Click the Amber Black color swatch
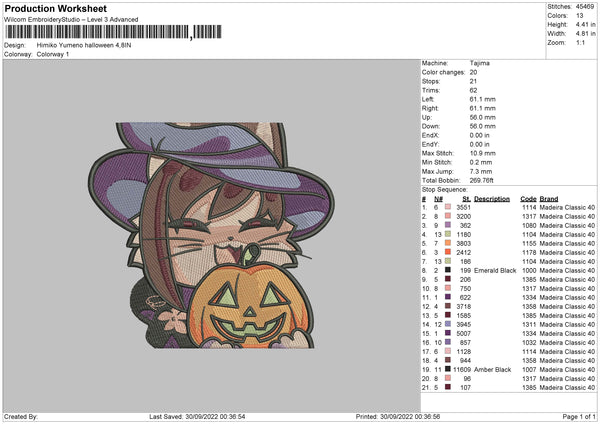600x424 pixels. click(449, 369)
